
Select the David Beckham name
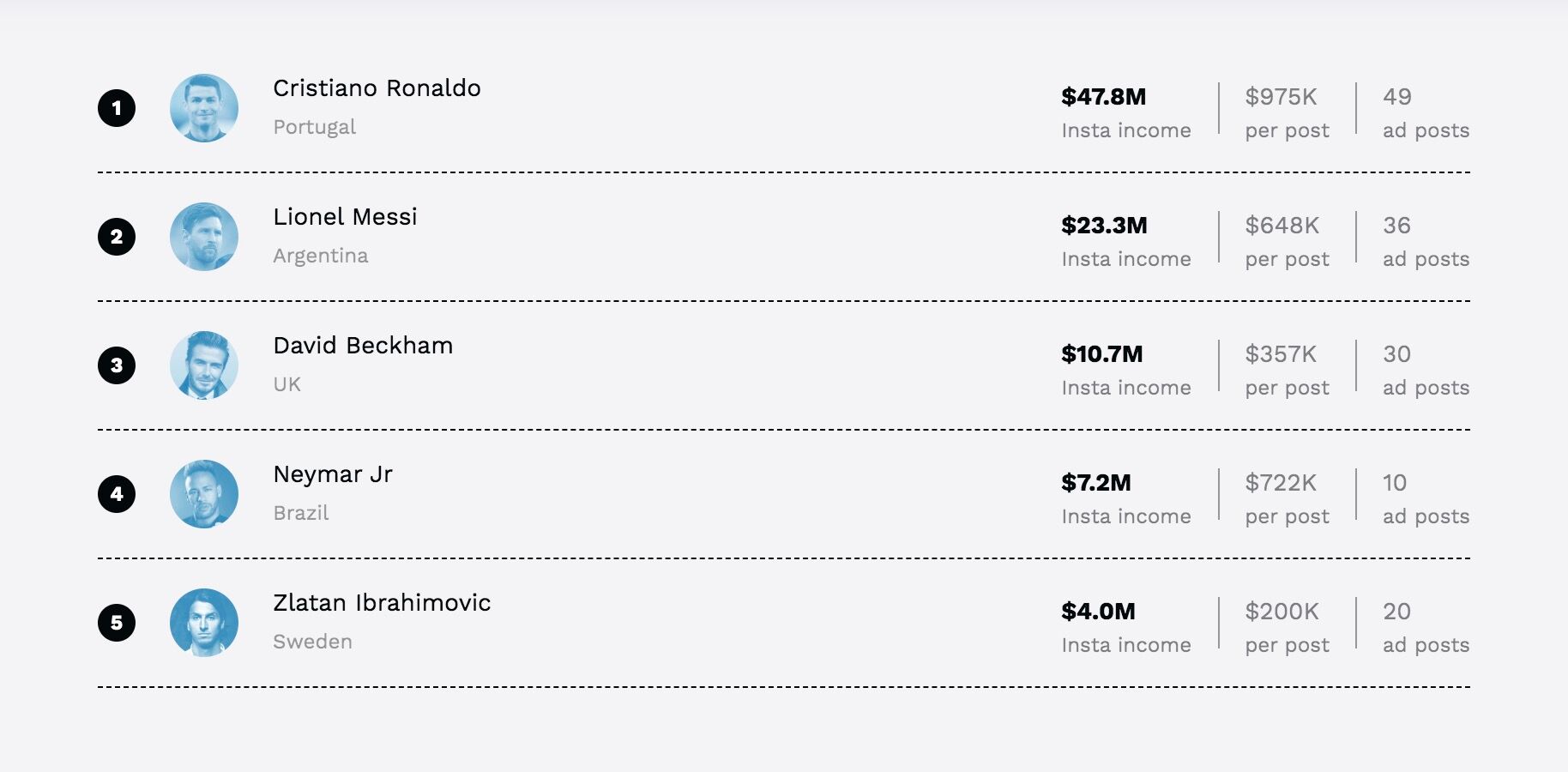coord(363,346)
